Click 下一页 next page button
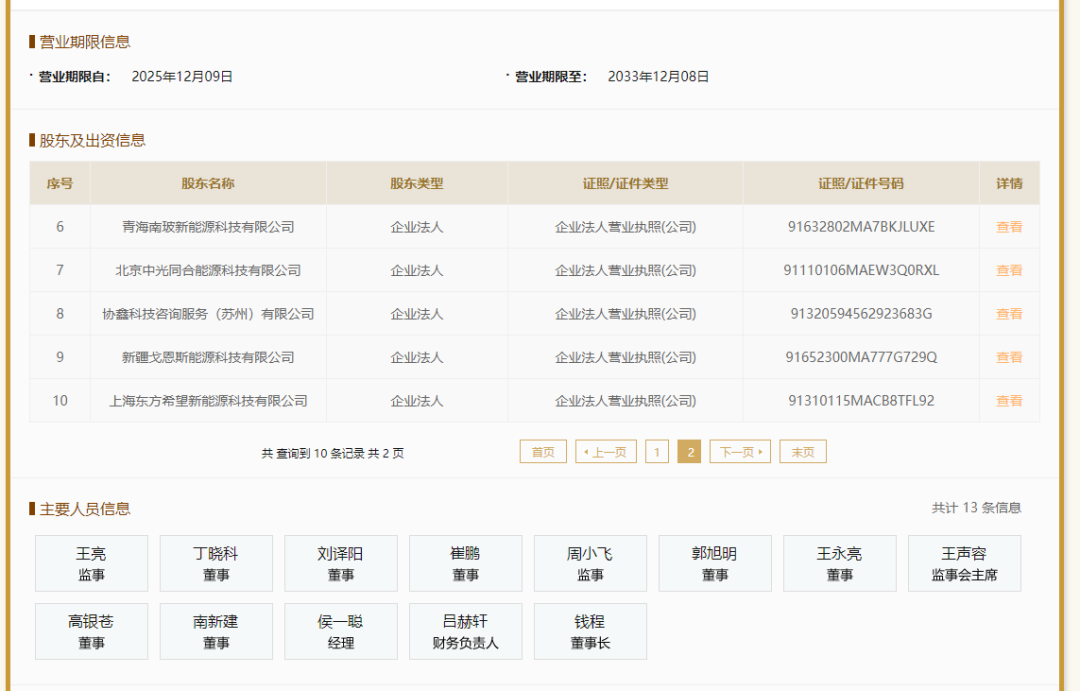 point(740,452)
